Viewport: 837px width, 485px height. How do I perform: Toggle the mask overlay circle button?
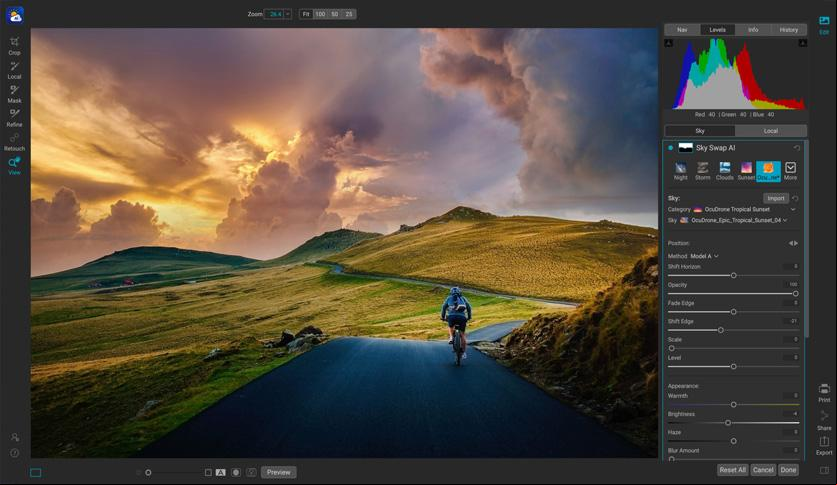pos(236,472)
